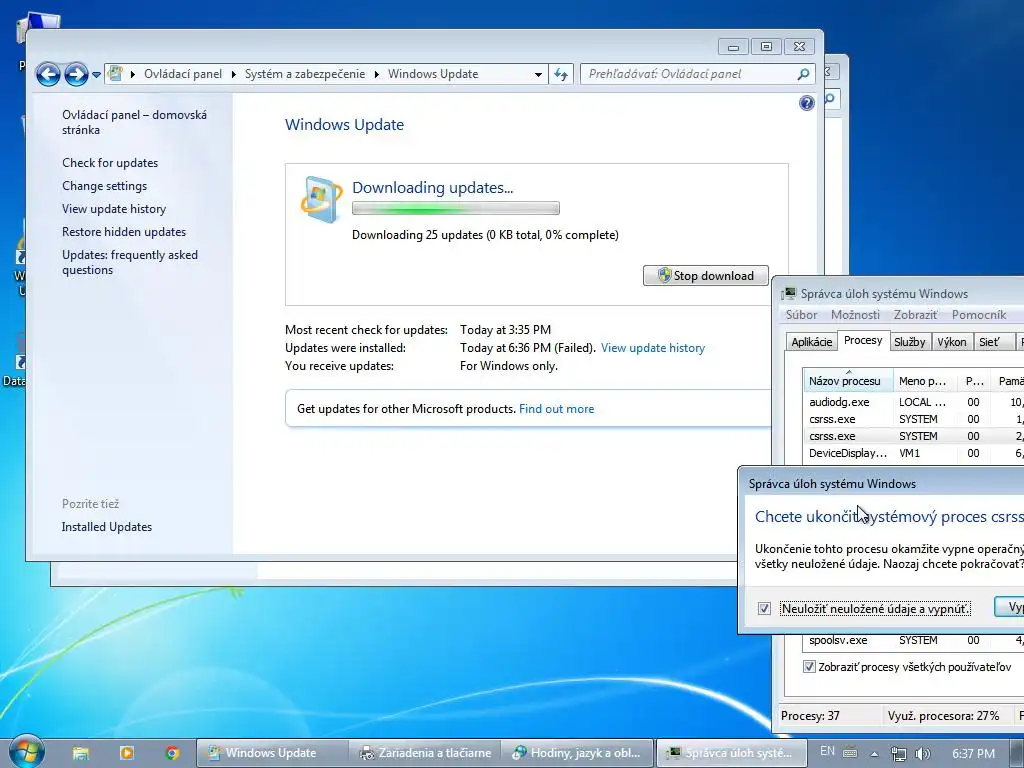The height and width of the screenshot is (768, 1024).
Task: Sort by the Meno p... column header
Action: tap(924, 381)
